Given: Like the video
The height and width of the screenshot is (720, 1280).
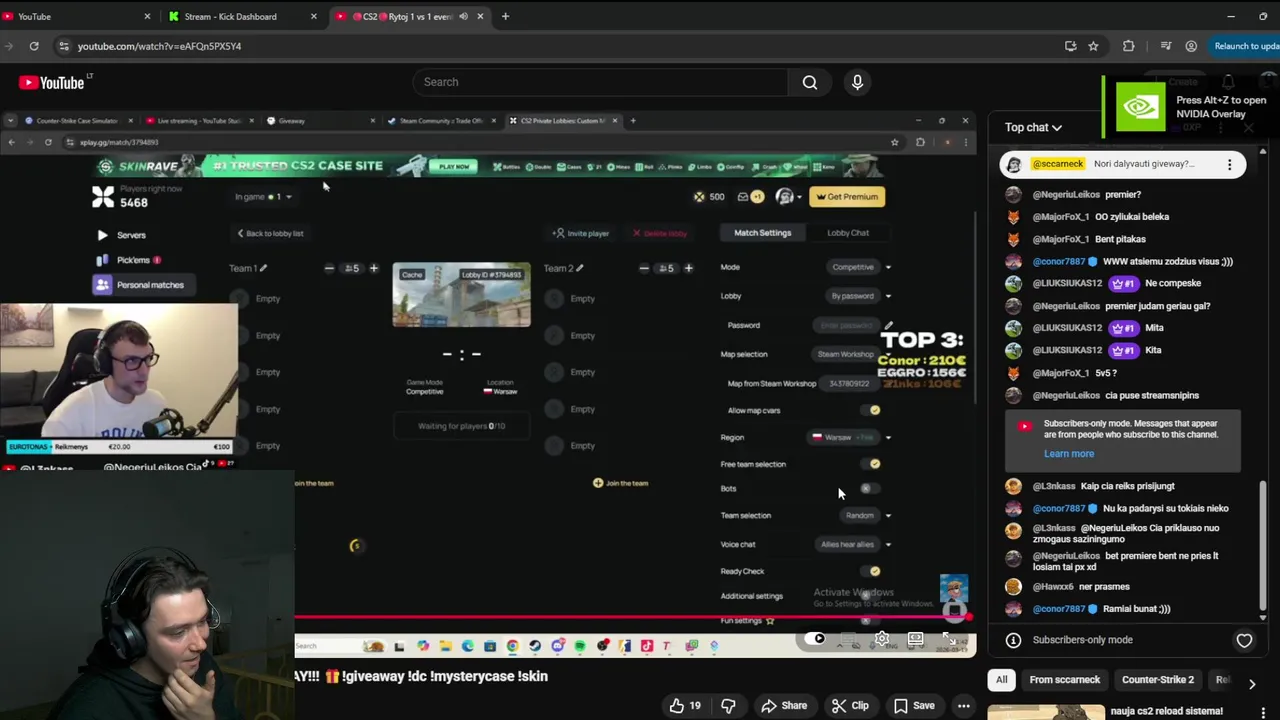Looking at the screenshot, I should pyautogui.click(x=685, y=706).
